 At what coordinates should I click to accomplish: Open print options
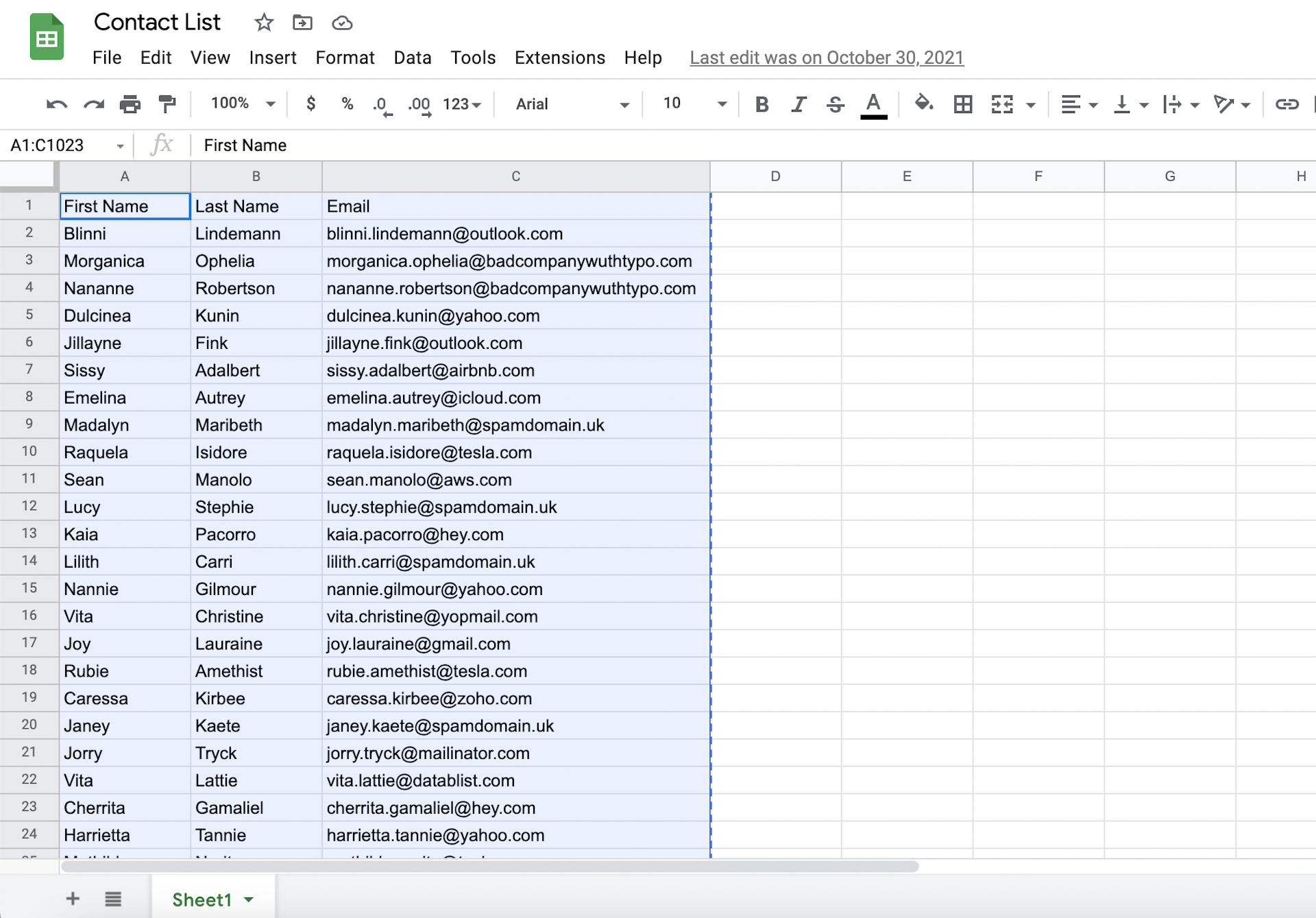(130, 104)
